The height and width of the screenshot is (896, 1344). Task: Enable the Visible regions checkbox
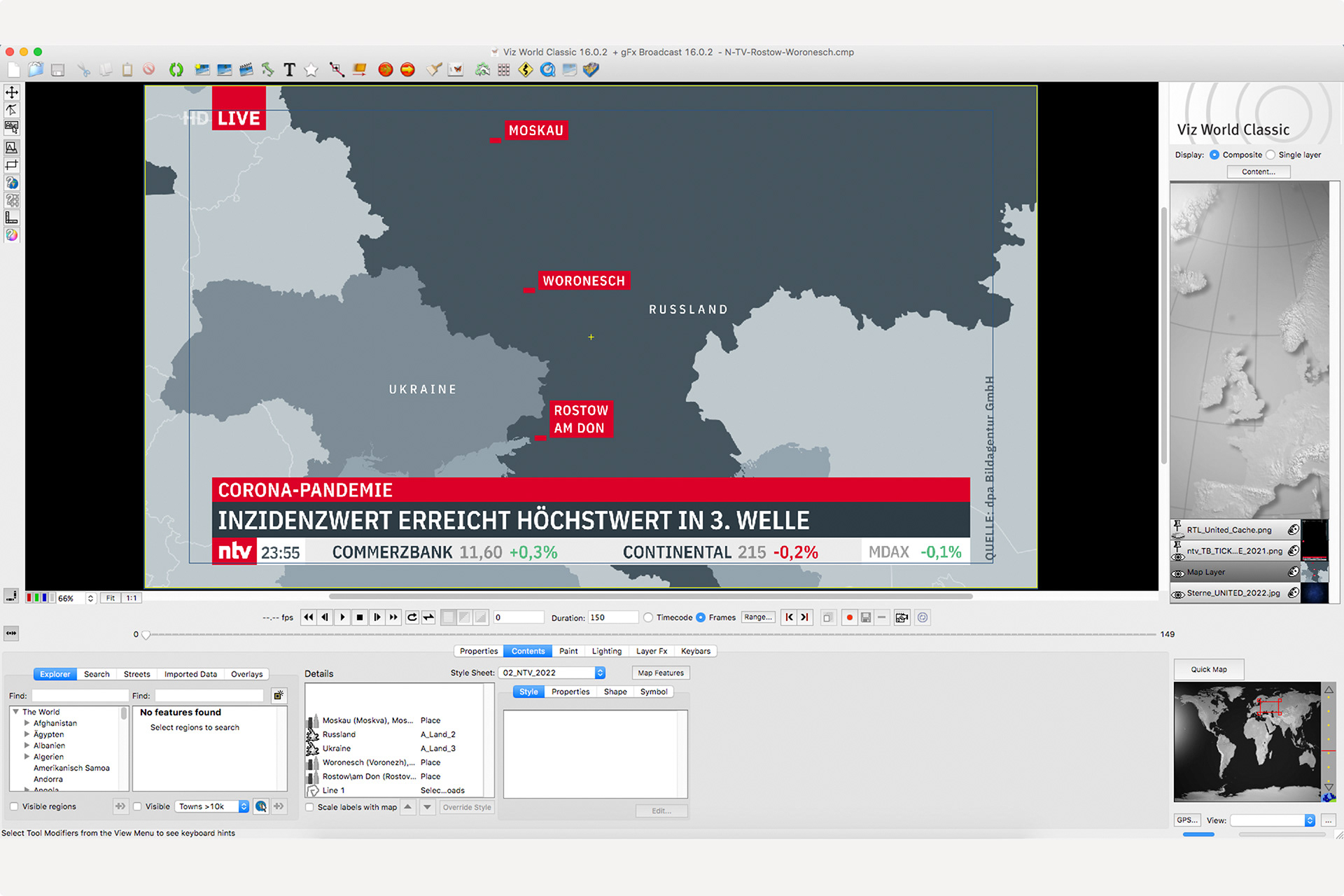point(14,806)
